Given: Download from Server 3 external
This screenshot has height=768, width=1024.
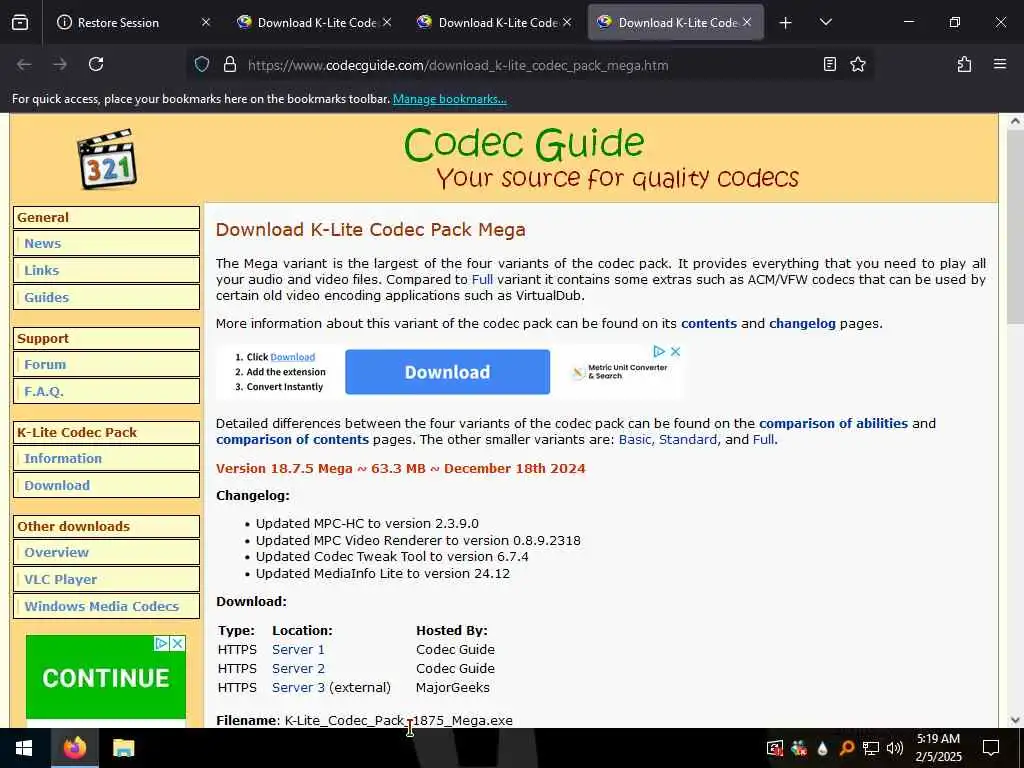Looking at the screenshot, I should point(298,688).
